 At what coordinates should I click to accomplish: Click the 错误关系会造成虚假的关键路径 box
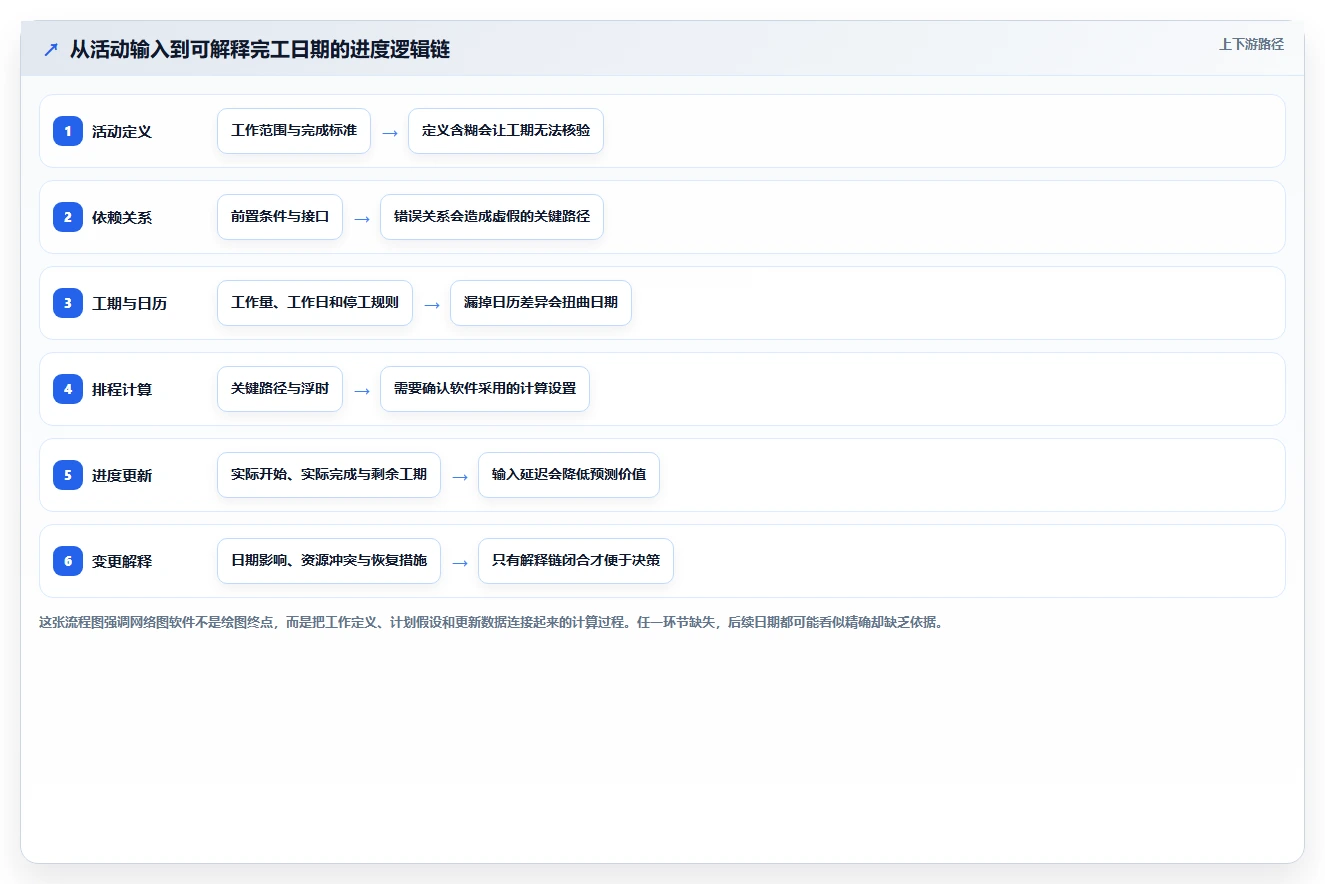(x=492, y=217)
